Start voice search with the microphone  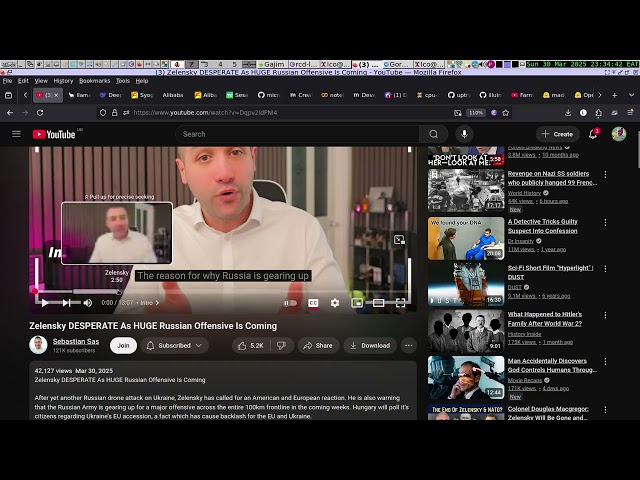464,134
